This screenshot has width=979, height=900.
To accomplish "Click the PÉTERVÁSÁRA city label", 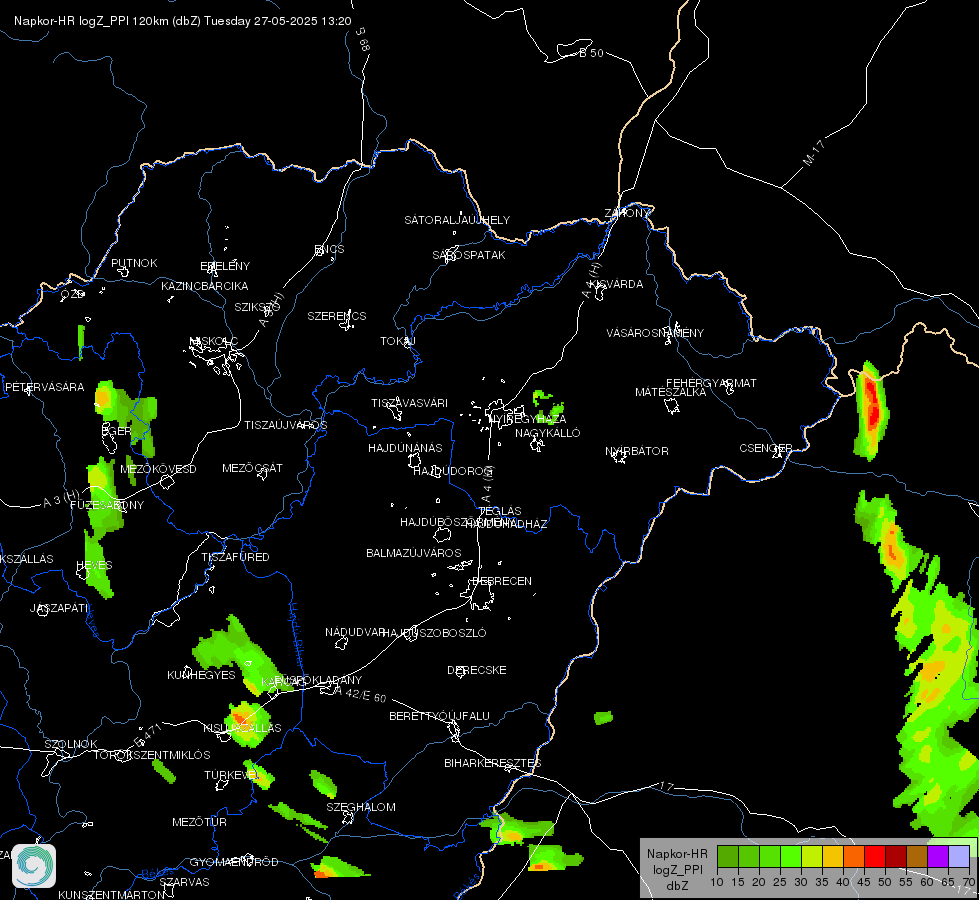I will pyautogui.click(x=44, y=387).
